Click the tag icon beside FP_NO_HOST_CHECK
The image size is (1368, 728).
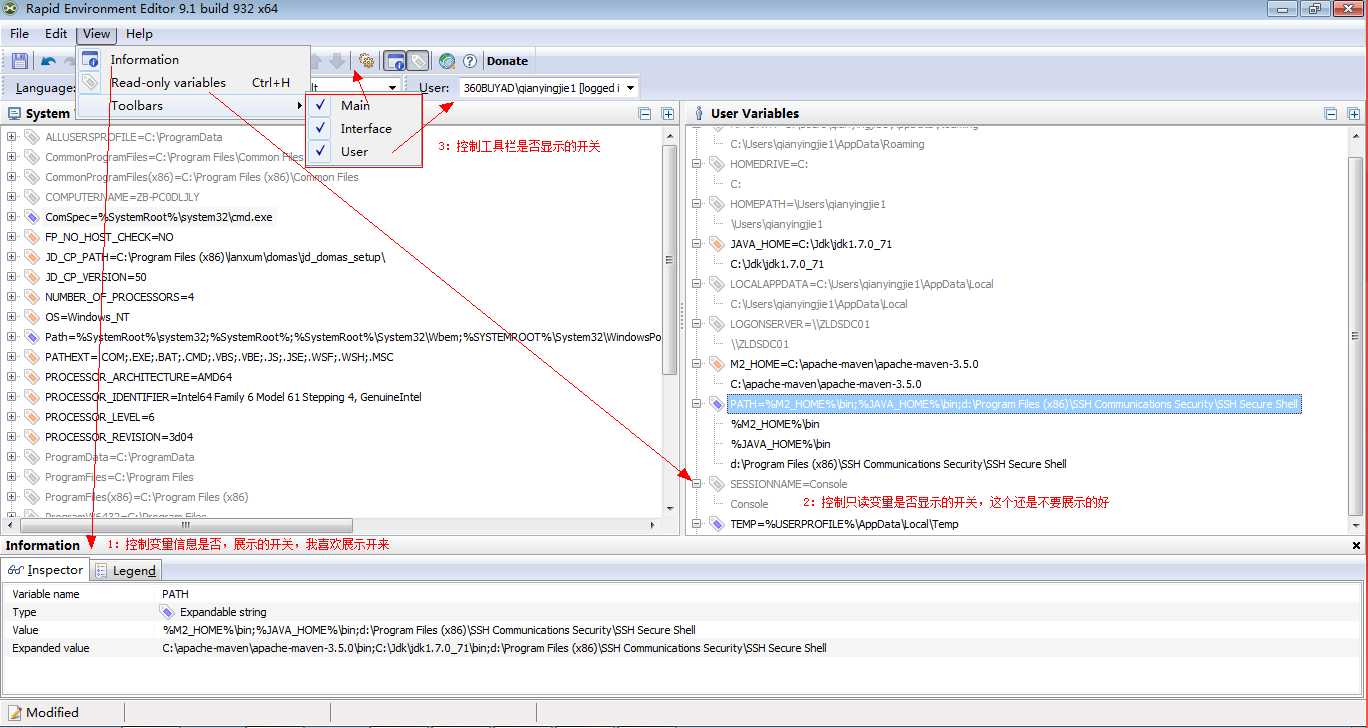point(32,237)
